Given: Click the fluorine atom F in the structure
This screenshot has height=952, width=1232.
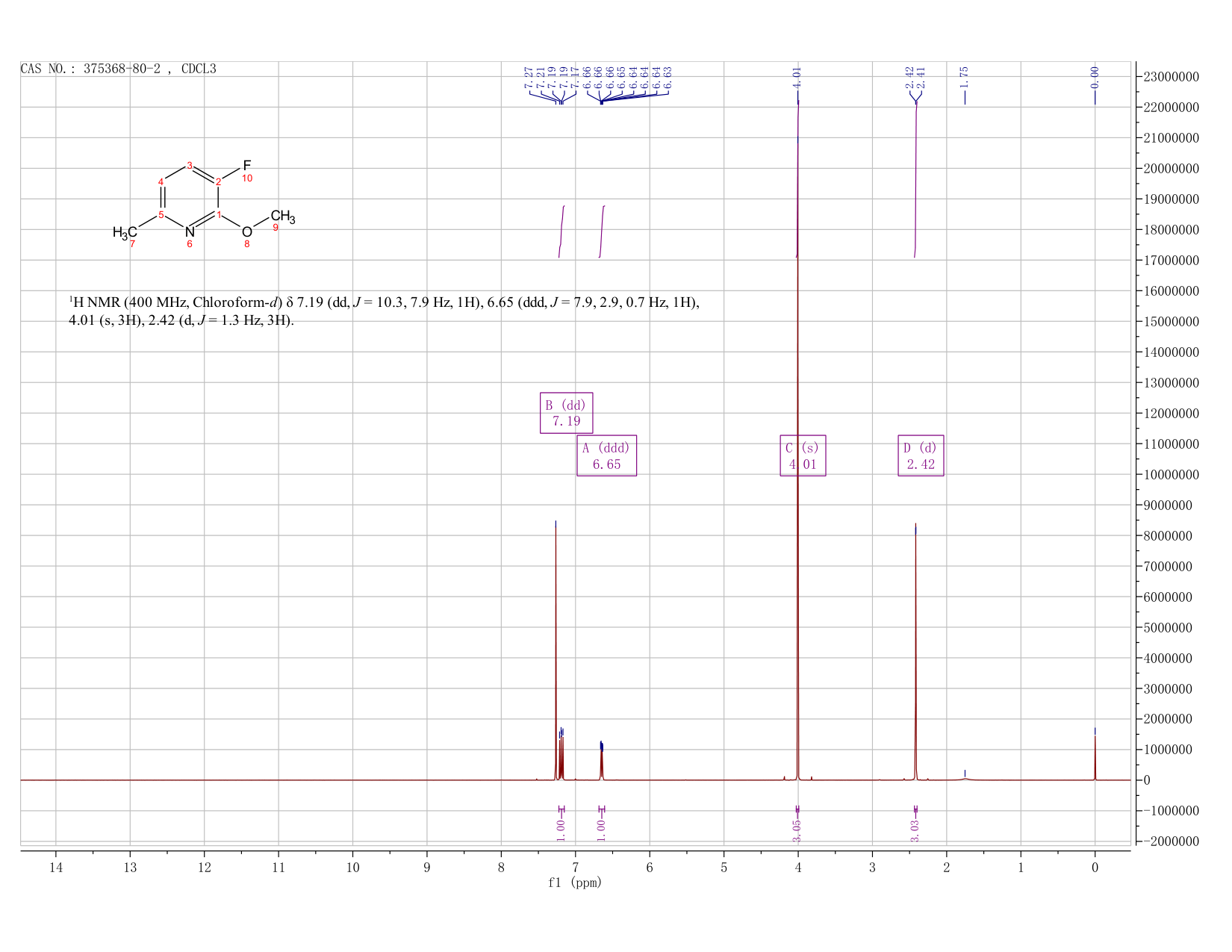Looking at the screenshot, I should [x=246, y=165].
